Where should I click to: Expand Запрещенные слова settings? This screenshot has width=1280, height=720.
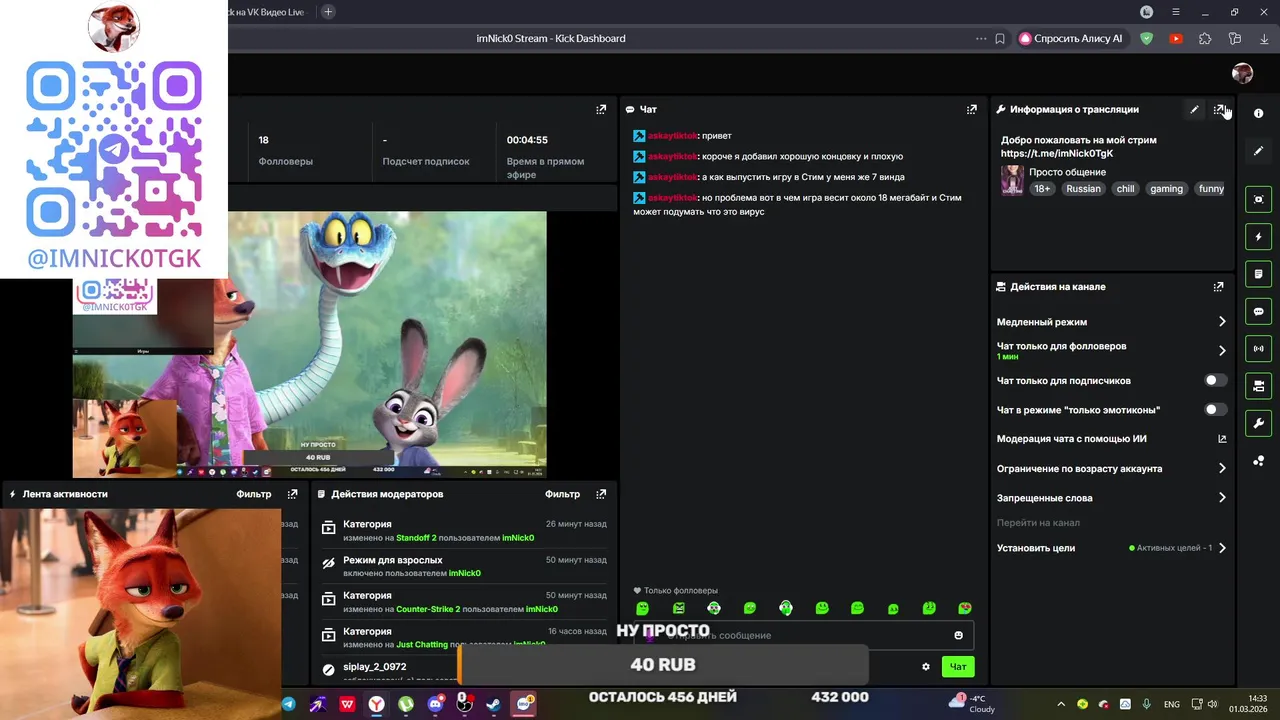click(1111, 498)
